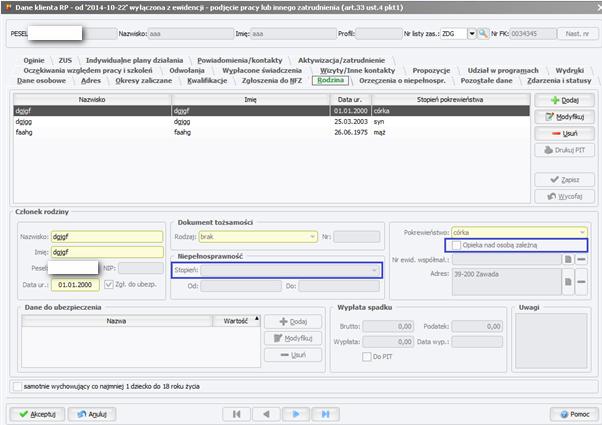This screenshot has height=425, width=602.
Task: Click the Drukuj PIT button
Action: tap(564, 150)
